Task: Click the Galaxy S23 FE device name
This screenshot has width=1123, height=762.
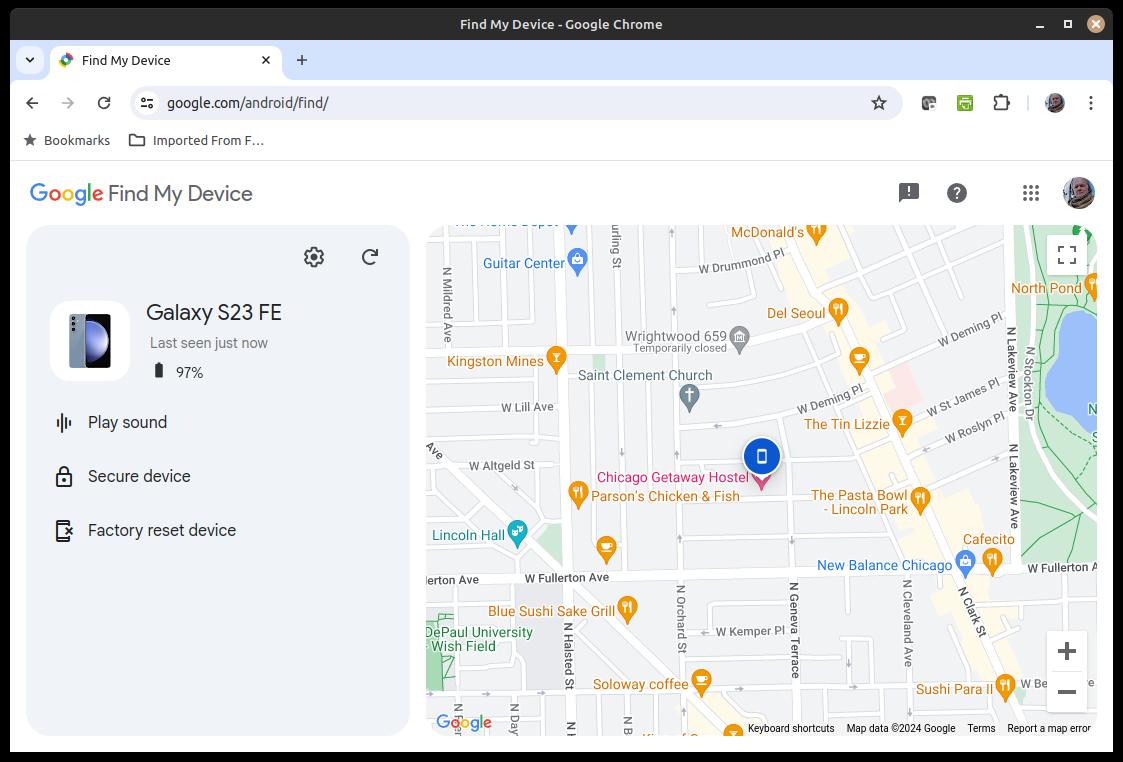Action: coord(214,312)
